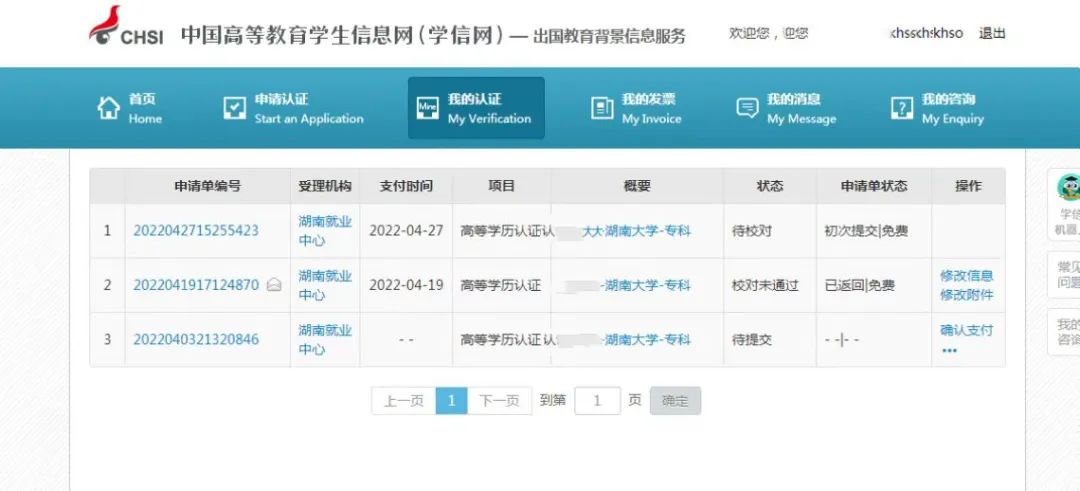The width and height of the screenshot is (1080, 491).
Task: Click the CHSI logo
Action: [126, 26]
